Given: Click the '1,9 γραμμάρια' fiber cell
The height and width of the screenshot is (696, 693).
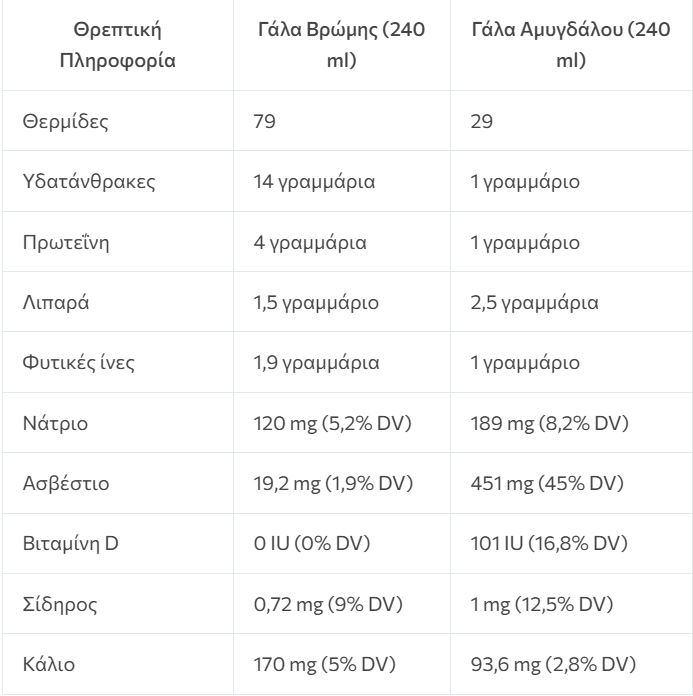Looking at the screenshot, I should coord(317,362).
